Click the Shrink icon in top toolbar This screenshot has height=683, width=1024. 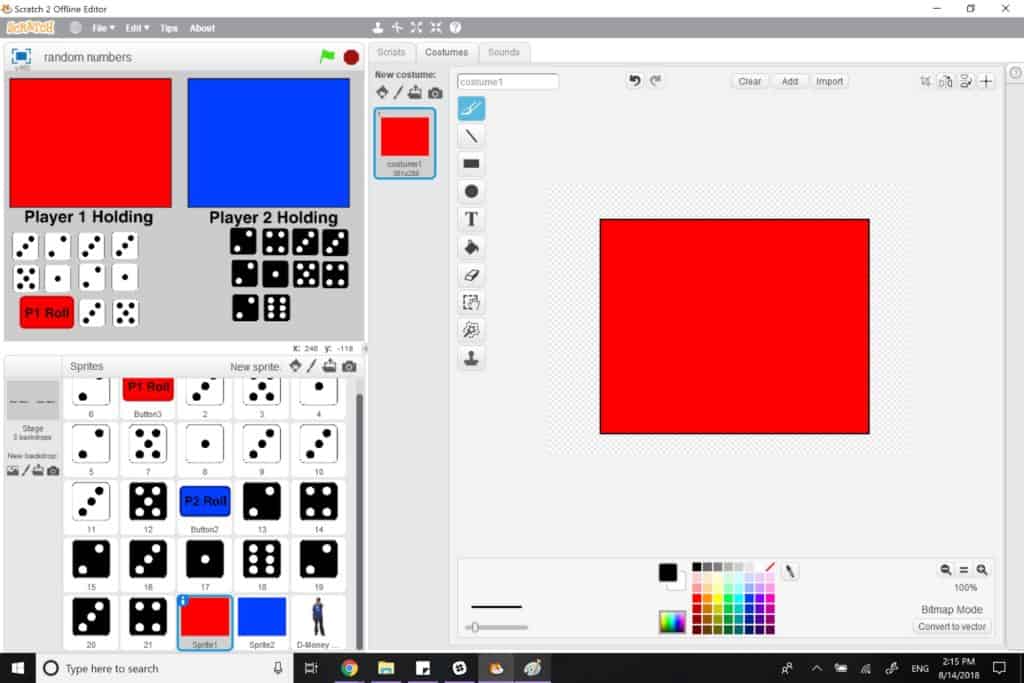click(436, 27)
